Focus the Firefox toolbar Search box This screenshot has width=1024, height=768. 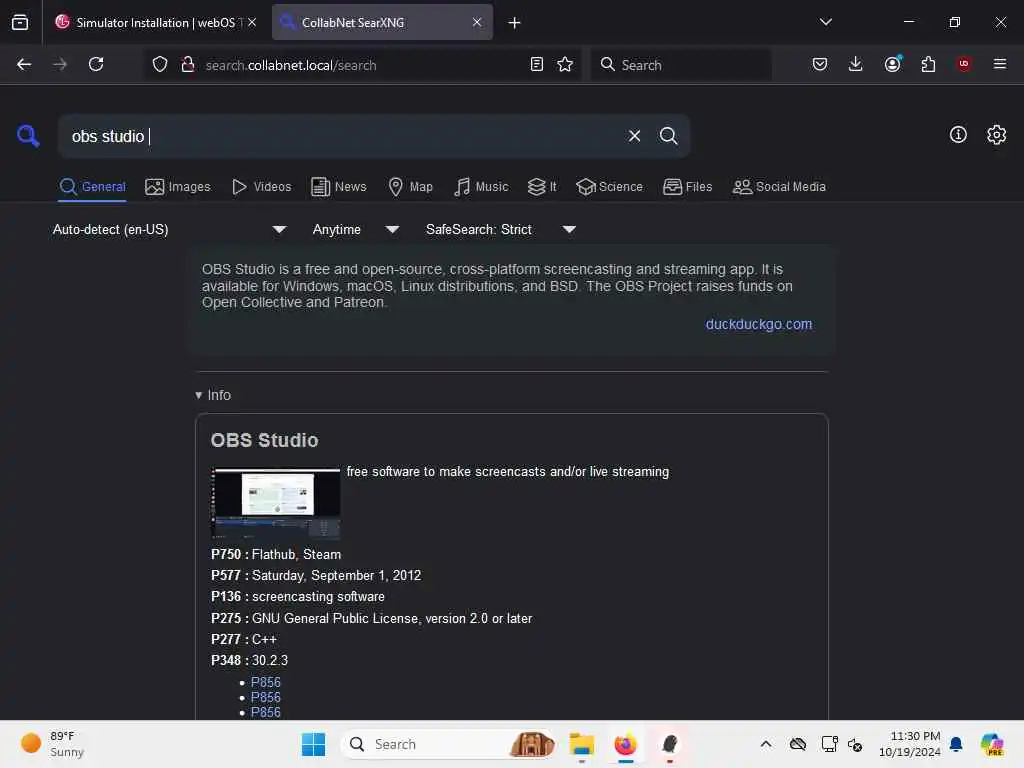pos(680,65)
